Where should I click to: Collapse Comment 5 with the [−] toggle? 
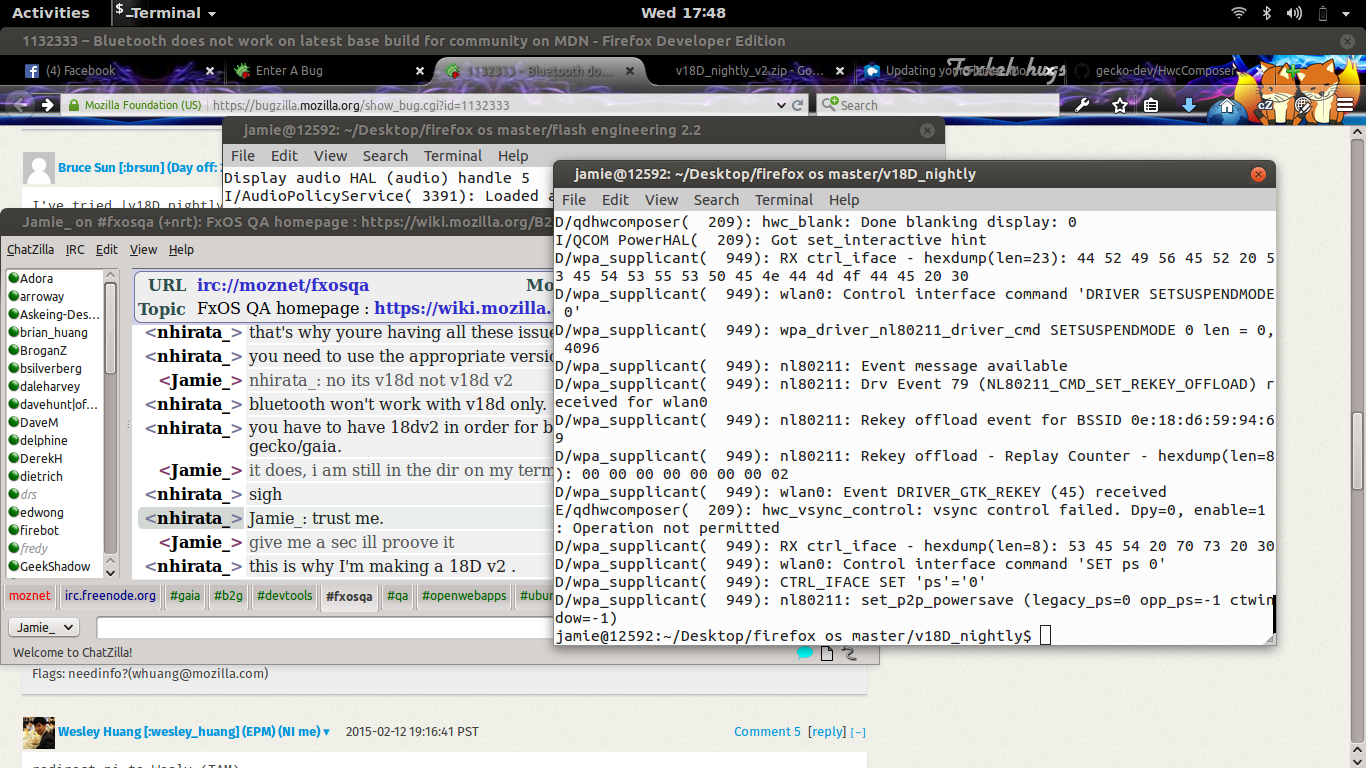click(x=858, y=732)
